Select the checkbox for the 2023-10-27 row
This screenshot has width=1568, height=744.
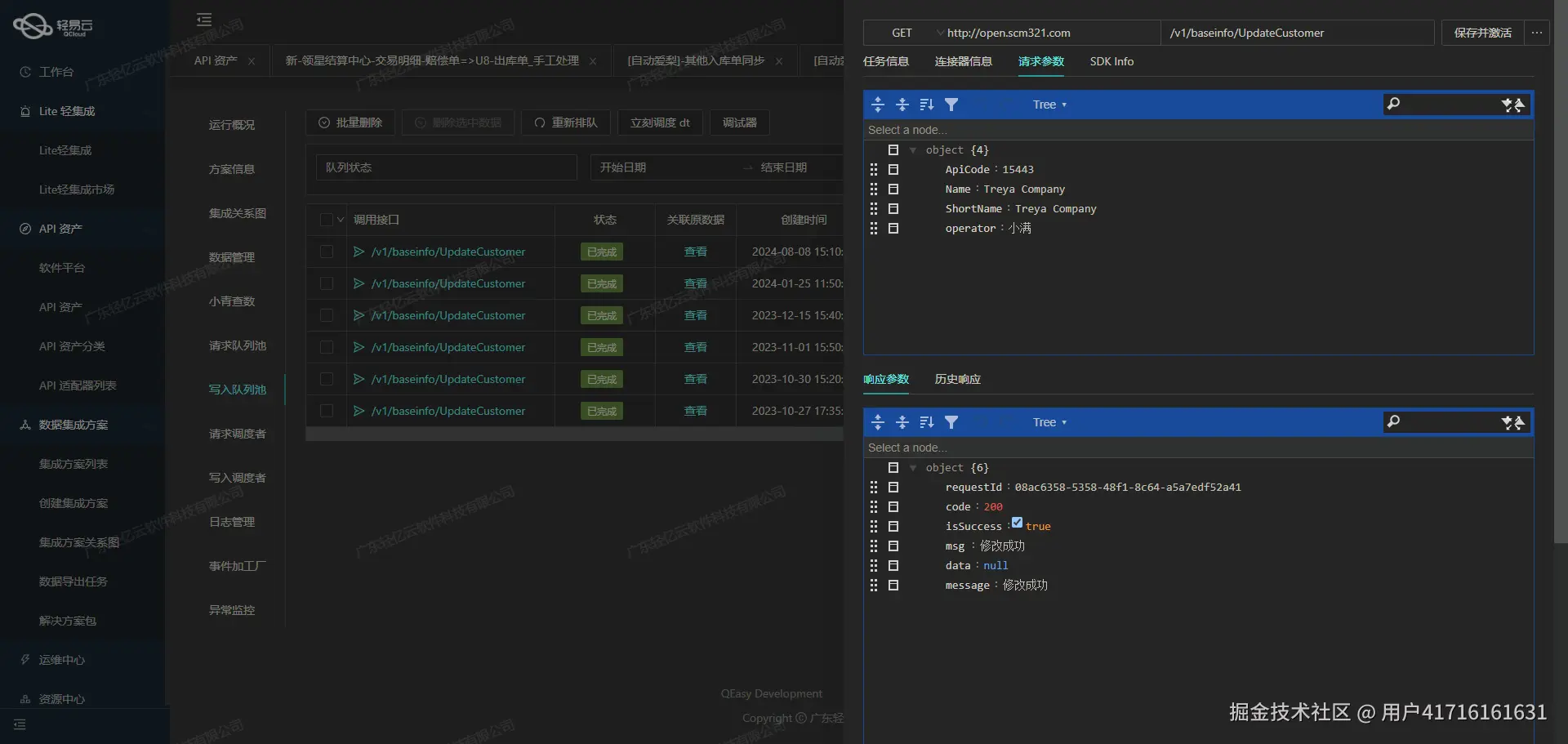[327, 411]
